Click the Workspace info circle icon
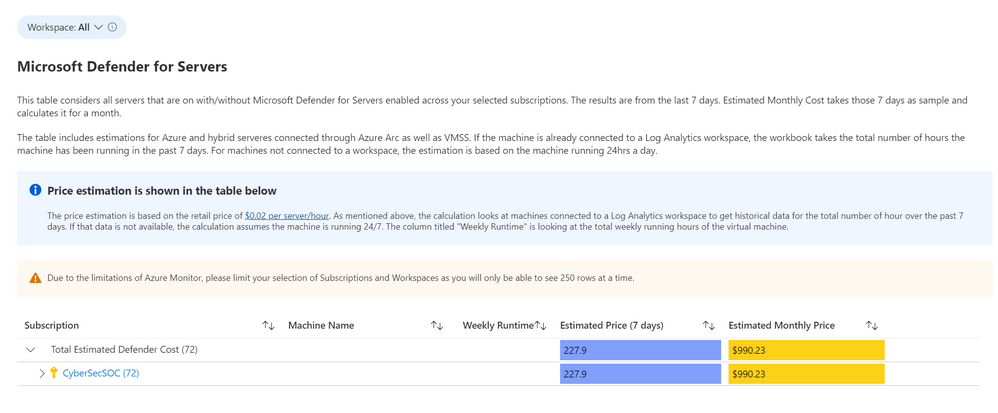 coord(113,27)
